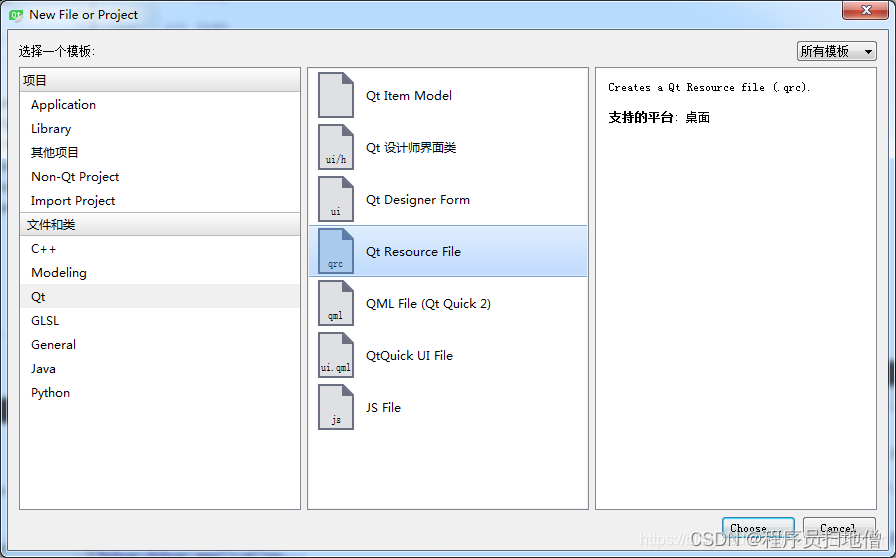
Task: Select Import Project category
Action: (x=159, y=201)
